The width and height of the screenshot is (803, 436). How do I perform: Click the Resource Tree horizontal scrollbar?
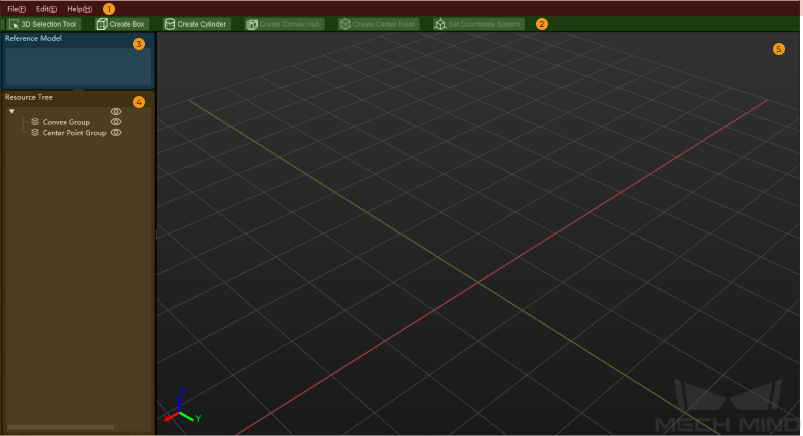(60, 427)
